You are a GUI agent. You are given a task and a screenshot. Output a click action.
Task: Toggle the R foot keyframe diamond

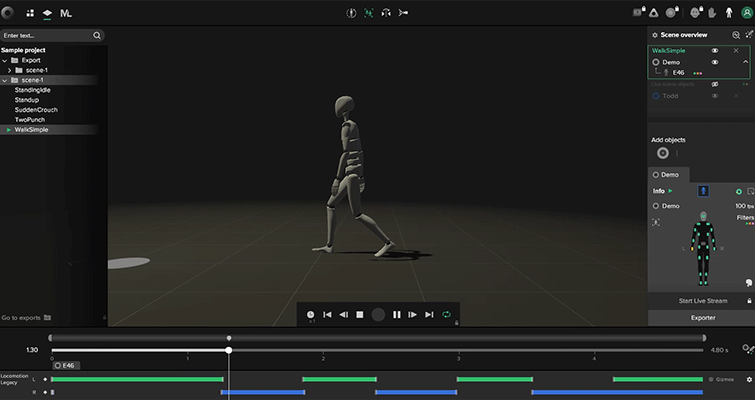click(x=45, y=392)
